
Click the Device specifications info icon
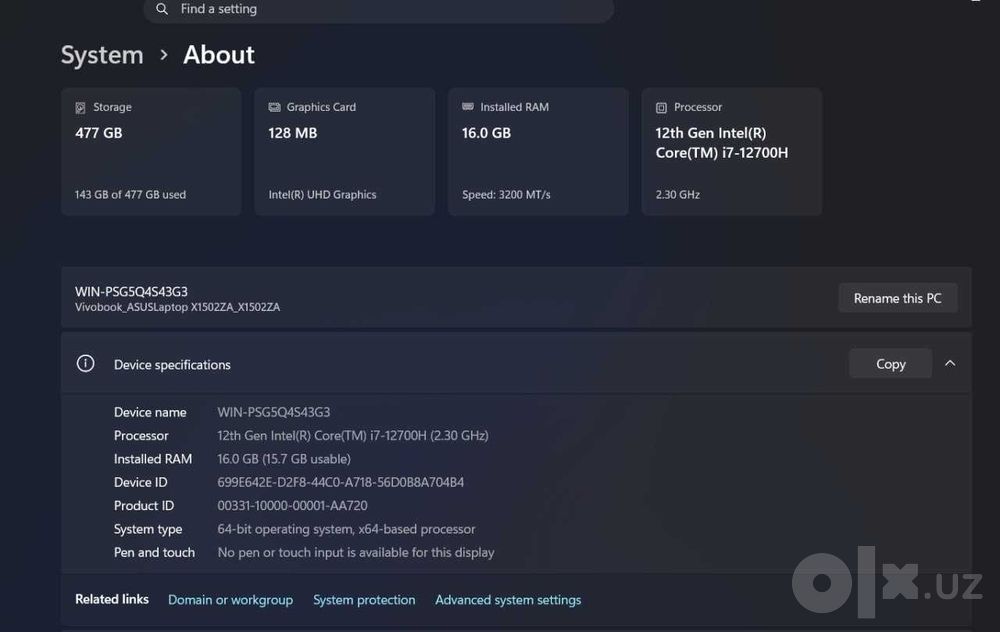[85, 364]
